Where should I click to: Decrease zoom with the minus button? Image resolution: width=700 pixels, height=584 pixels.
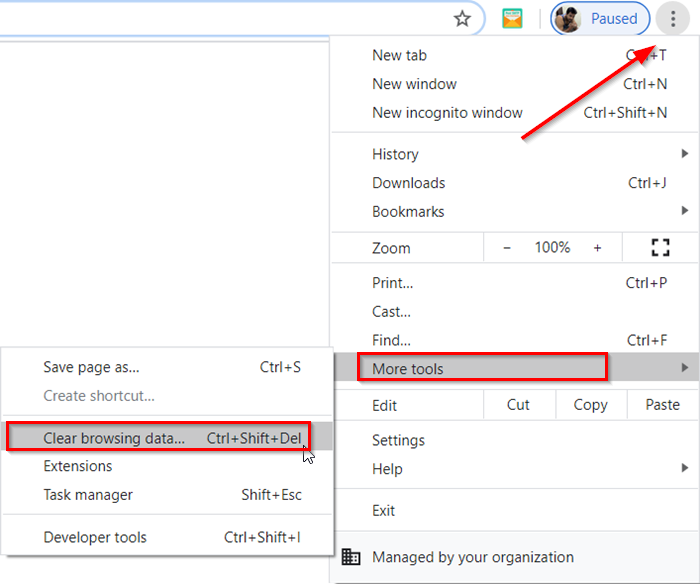coord(507,247)
